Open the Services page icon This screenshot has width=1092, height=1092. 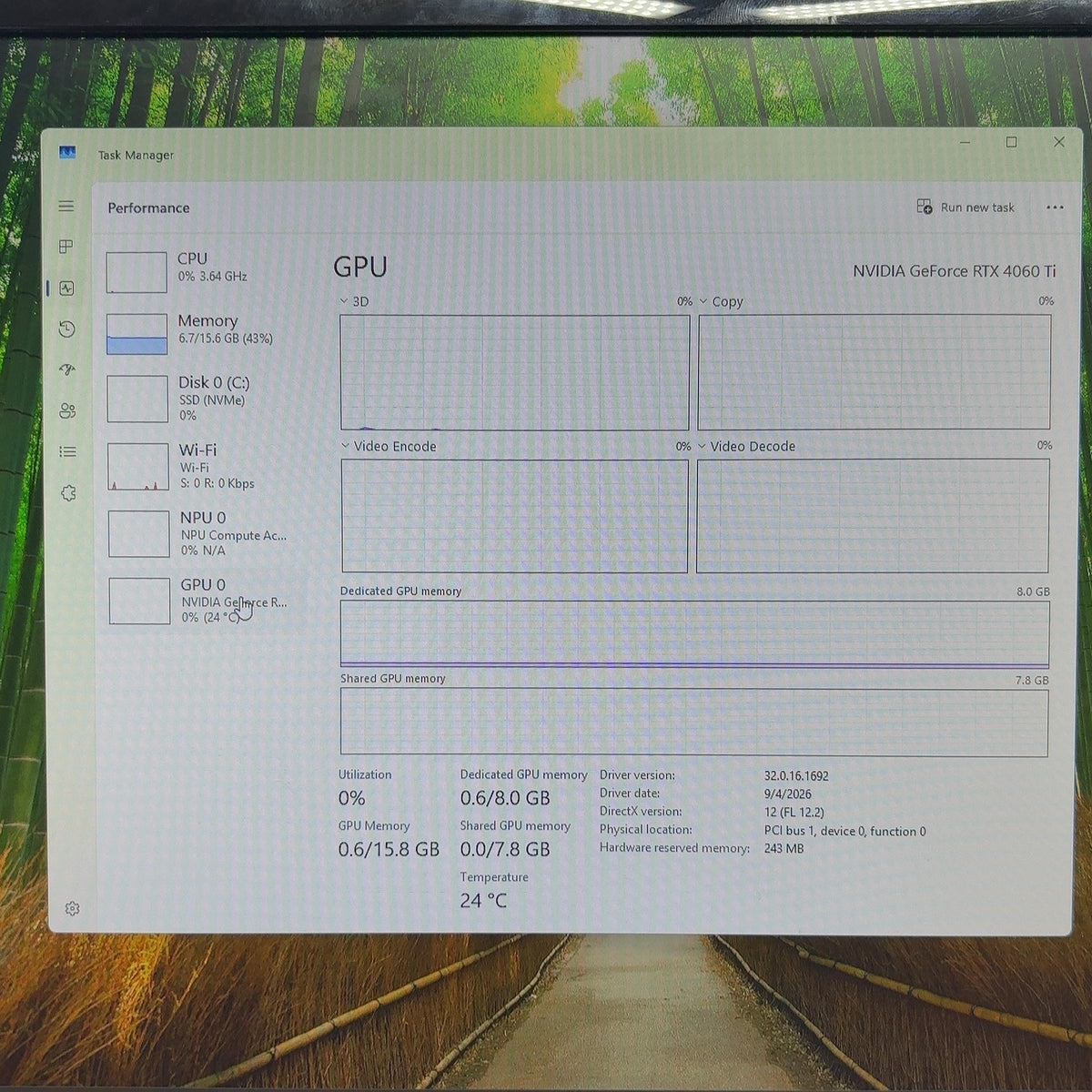pos(68,493)
